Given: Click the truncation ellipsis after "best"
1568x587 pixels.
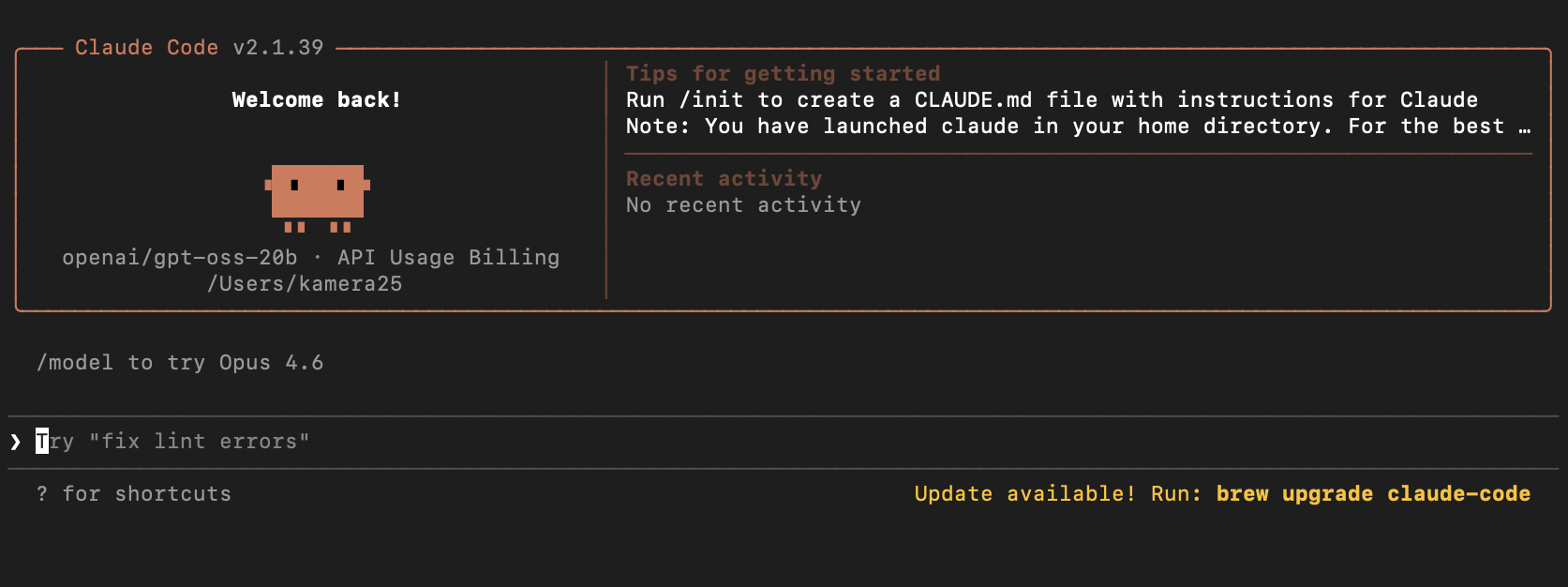Looking at the screenshot, I should point(1525,128).
